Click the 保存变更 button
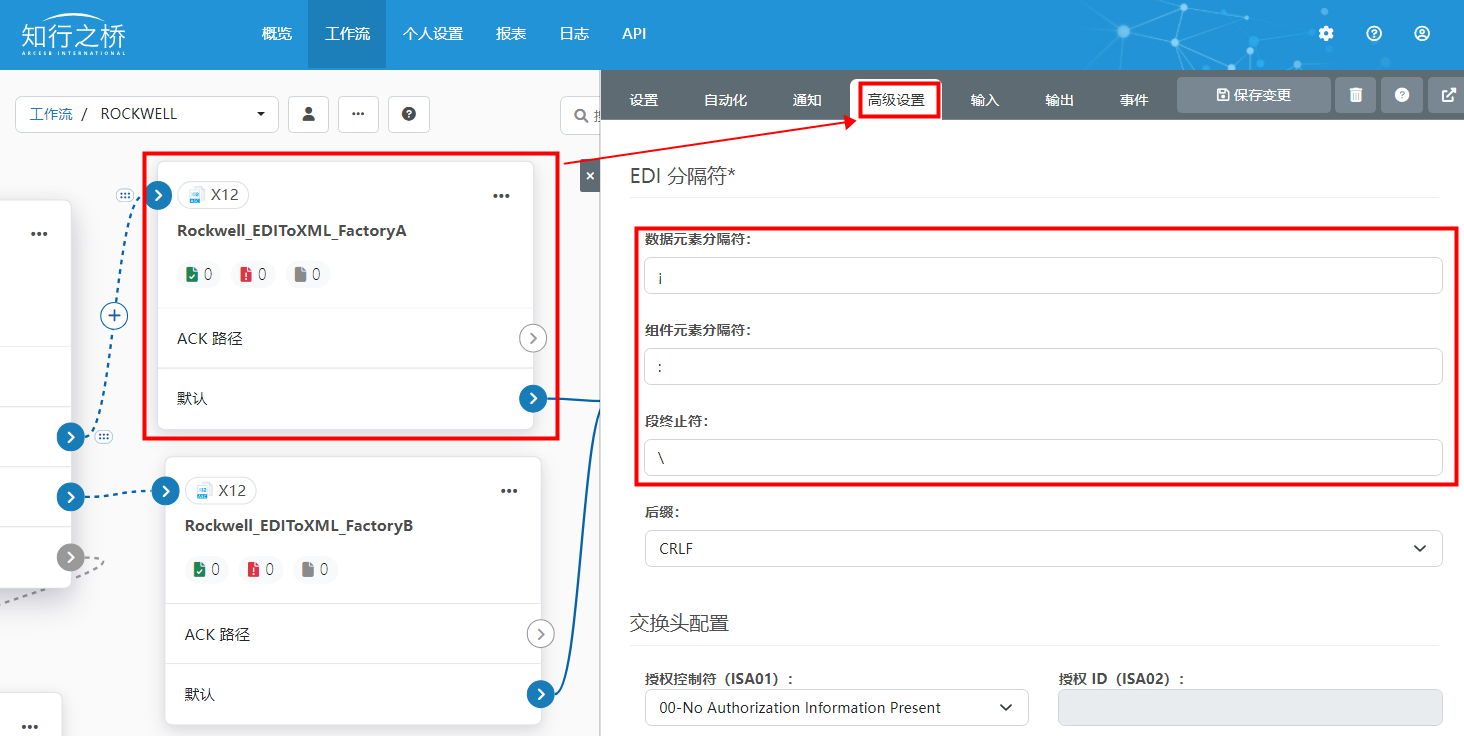Viewport: 1464px width, 736px height. (x=1253, y=95)
